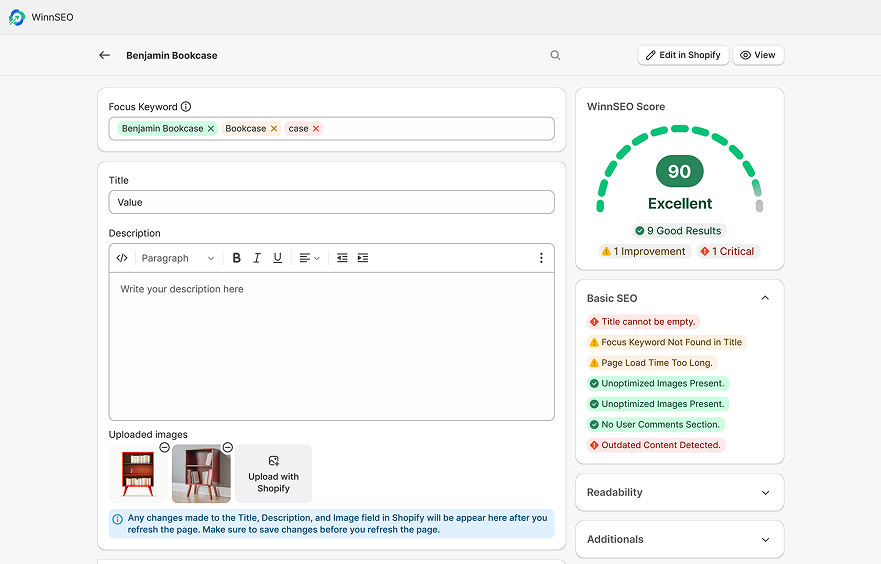Click 'Outdated Content Detected.' item
The image size is (881, 564).
656,445
